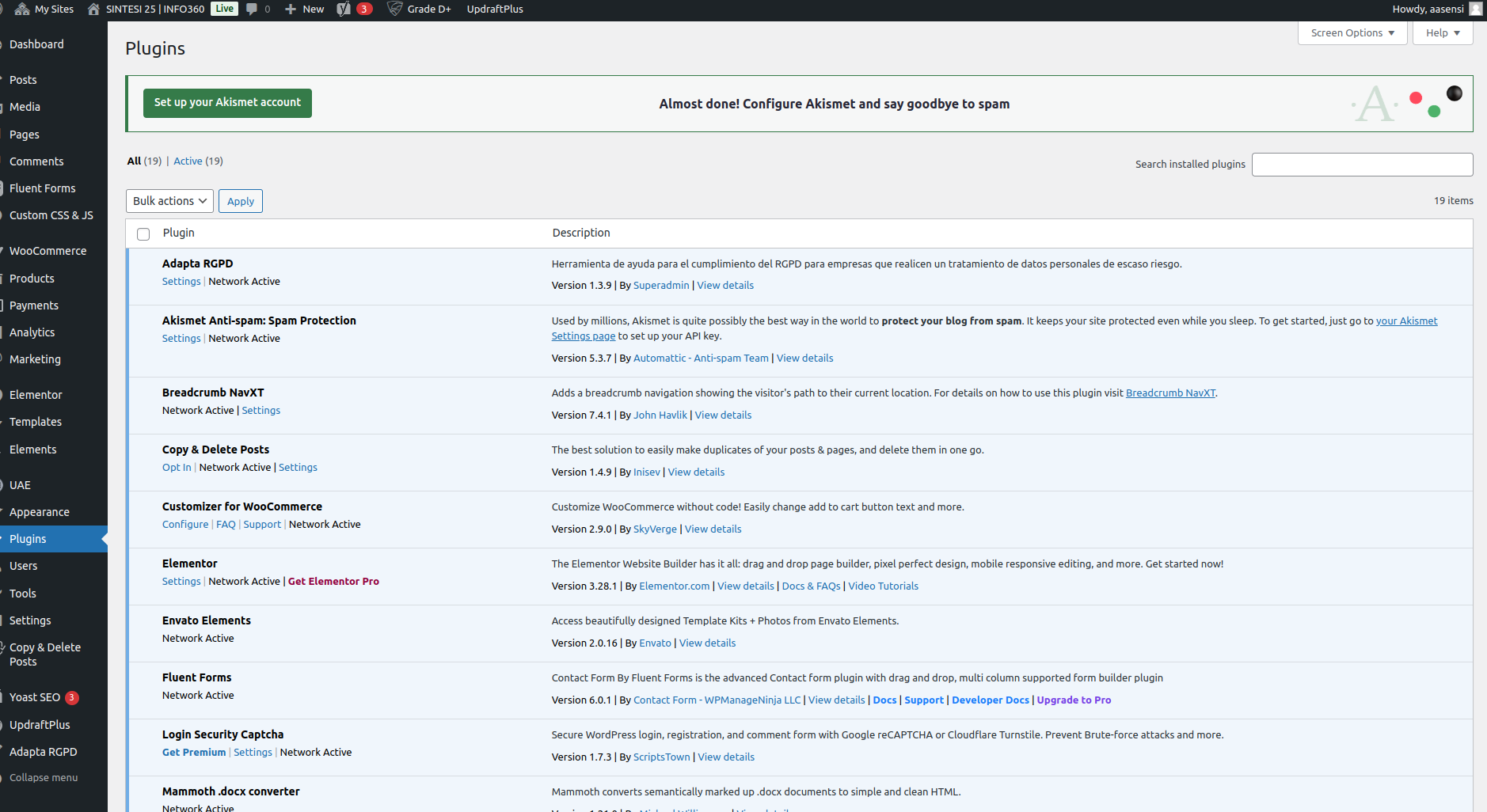Click Collapse menu in sidebar
This screenshot has width=1487, height=812.
[x=44, y=778]
